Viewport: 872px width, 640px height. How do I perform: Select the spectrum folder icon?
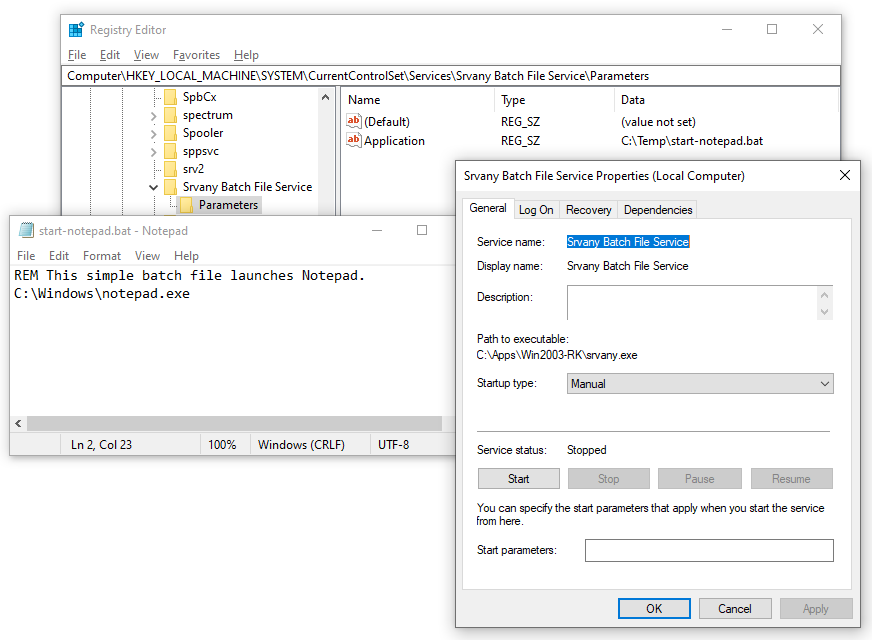coord(171,115)
